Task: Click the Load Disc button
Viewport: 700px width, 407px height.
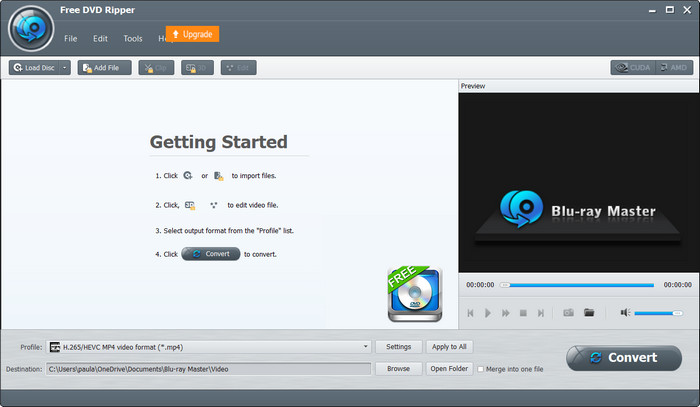Action: pos(34,67)
